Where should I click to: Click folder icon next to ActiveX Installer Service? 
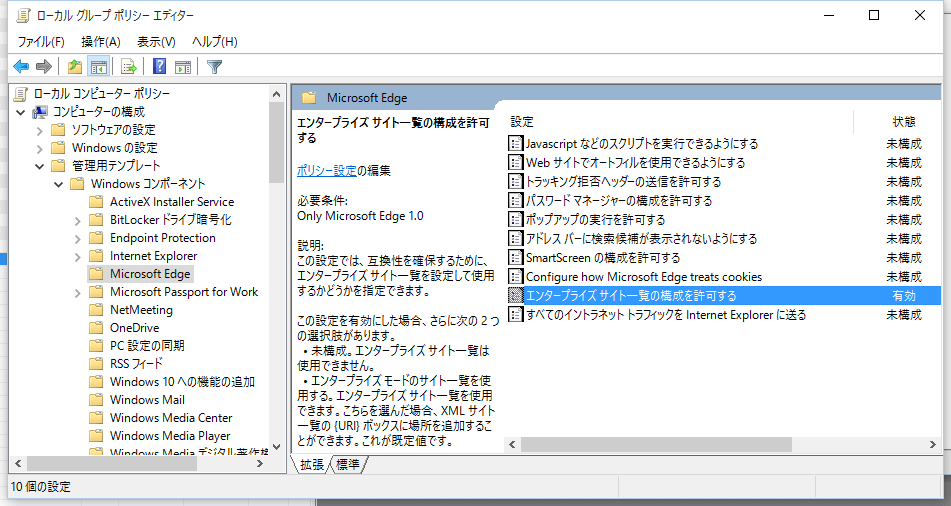pos(96,201)
